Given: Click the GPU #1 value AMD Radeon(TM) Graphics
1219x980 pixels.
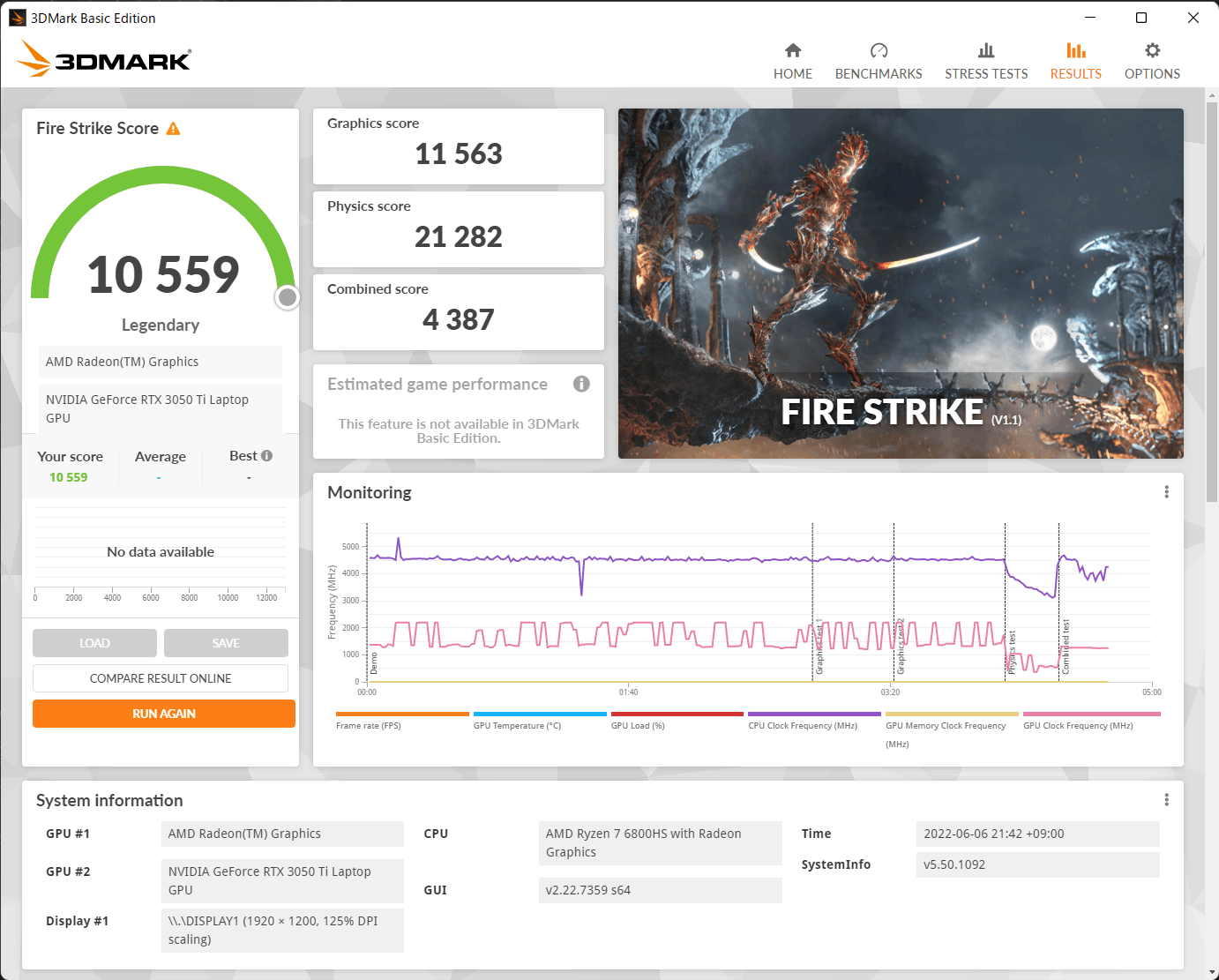Looking at the screenshot, I should 282,834.
